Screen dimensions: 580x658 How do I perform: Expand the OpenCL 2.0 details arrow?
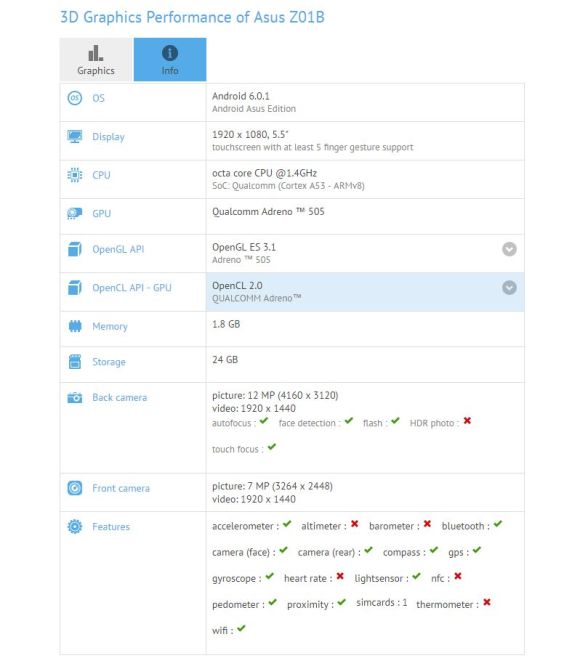[509, 288]
